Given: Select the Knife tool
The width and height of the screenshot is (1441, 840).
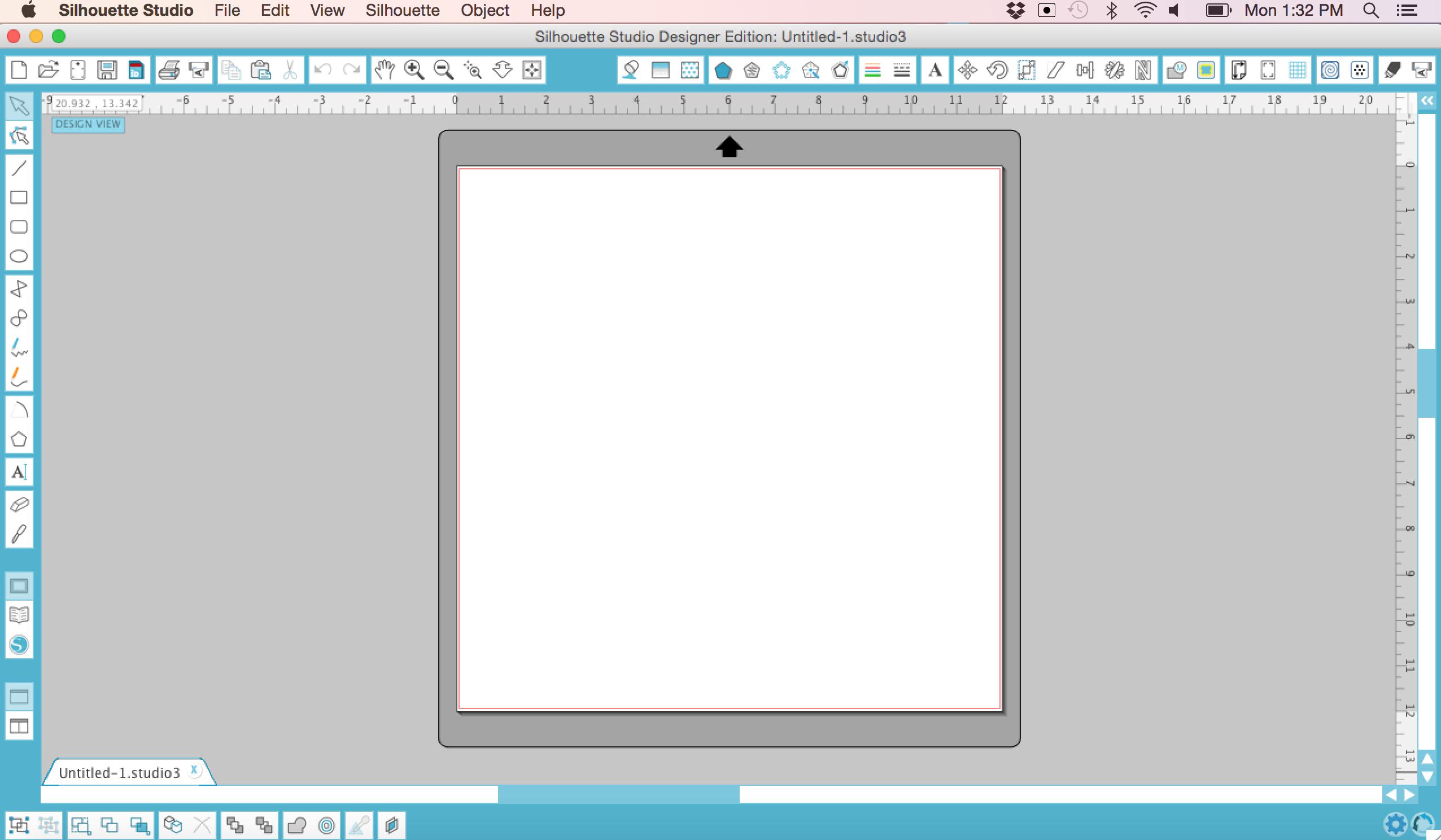Looking at the screenshot, I should pyautogui.click(x=19, y=534).
